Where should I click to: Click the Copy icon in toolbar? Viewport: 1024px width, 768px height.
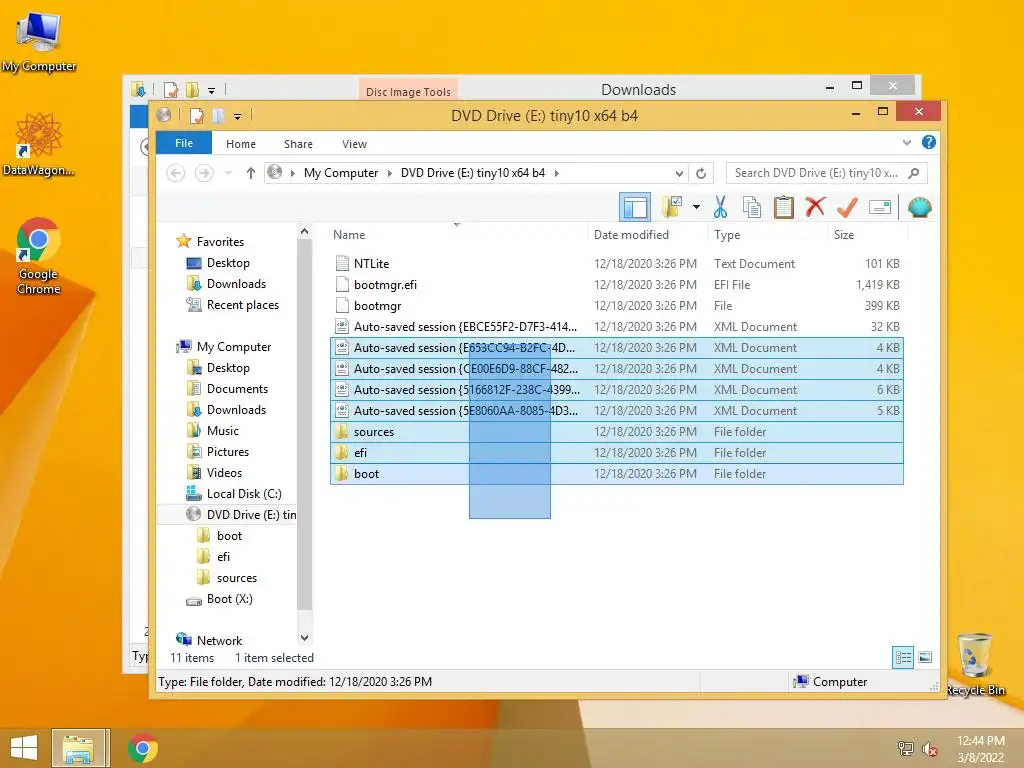[x=752, y=207]
